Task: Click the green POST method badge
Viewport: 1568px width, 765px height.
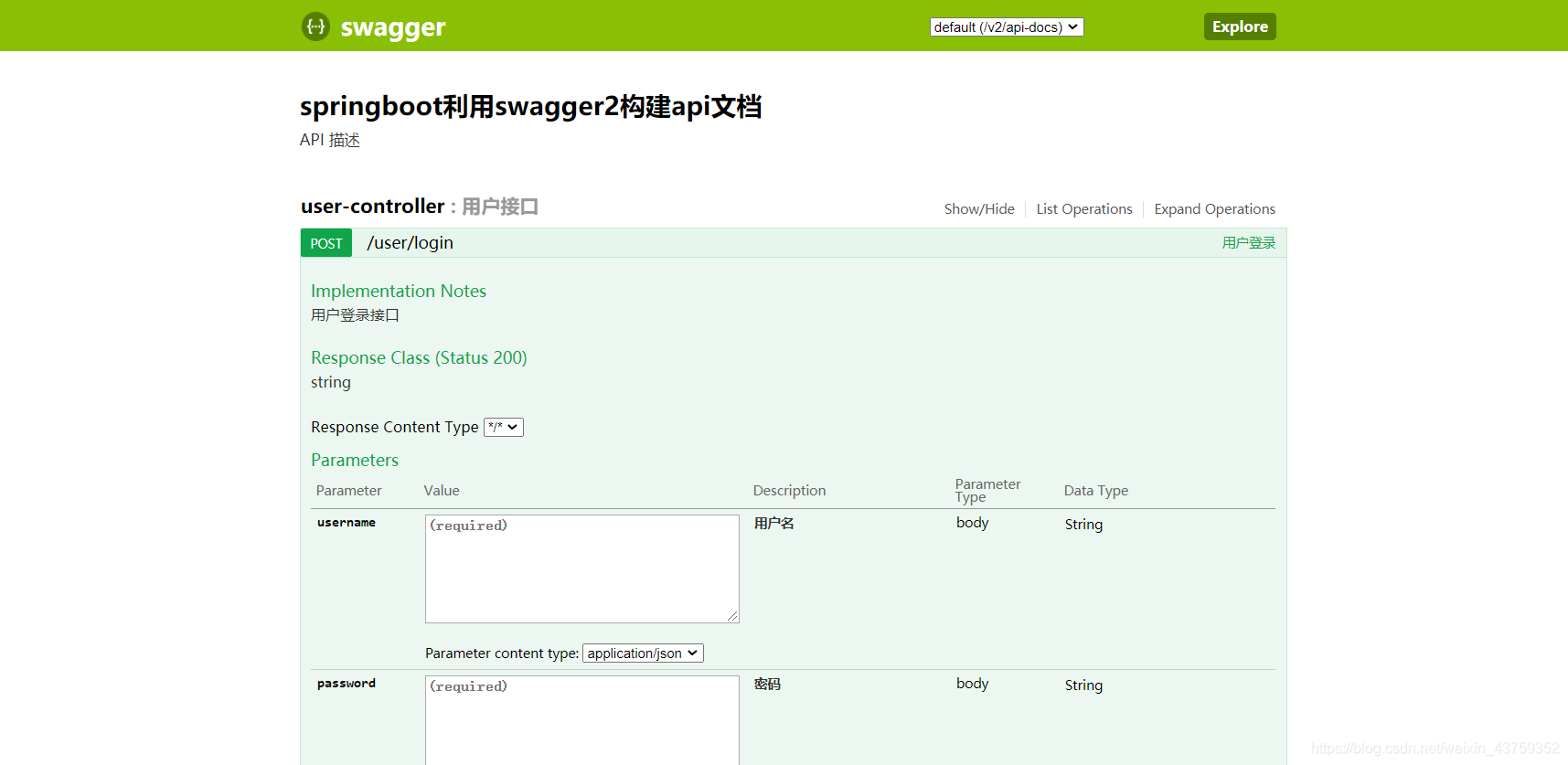Action: 326,243
